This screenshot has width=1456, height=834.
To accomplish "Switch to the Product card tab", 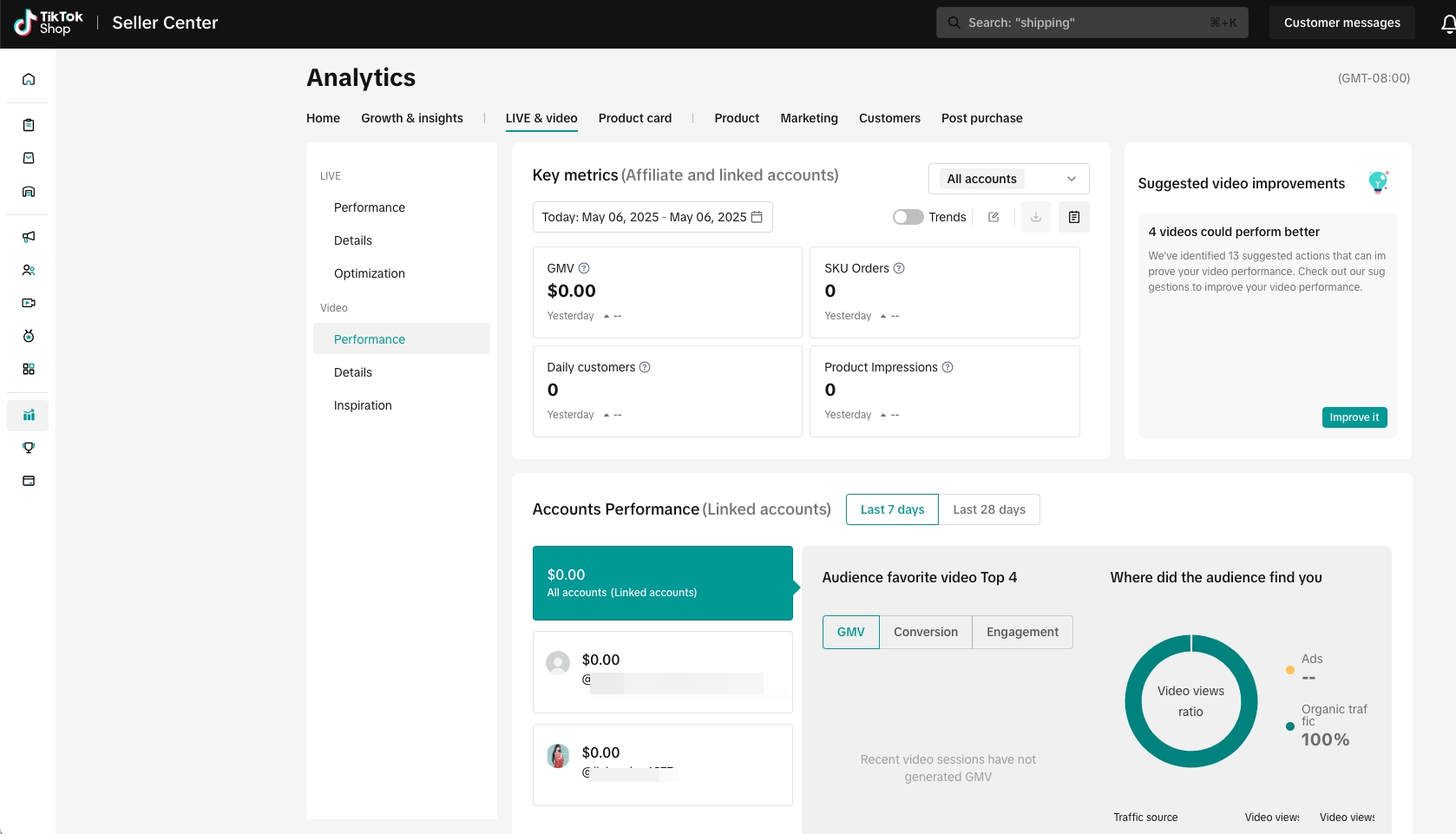I will click(x=634, y=118).
